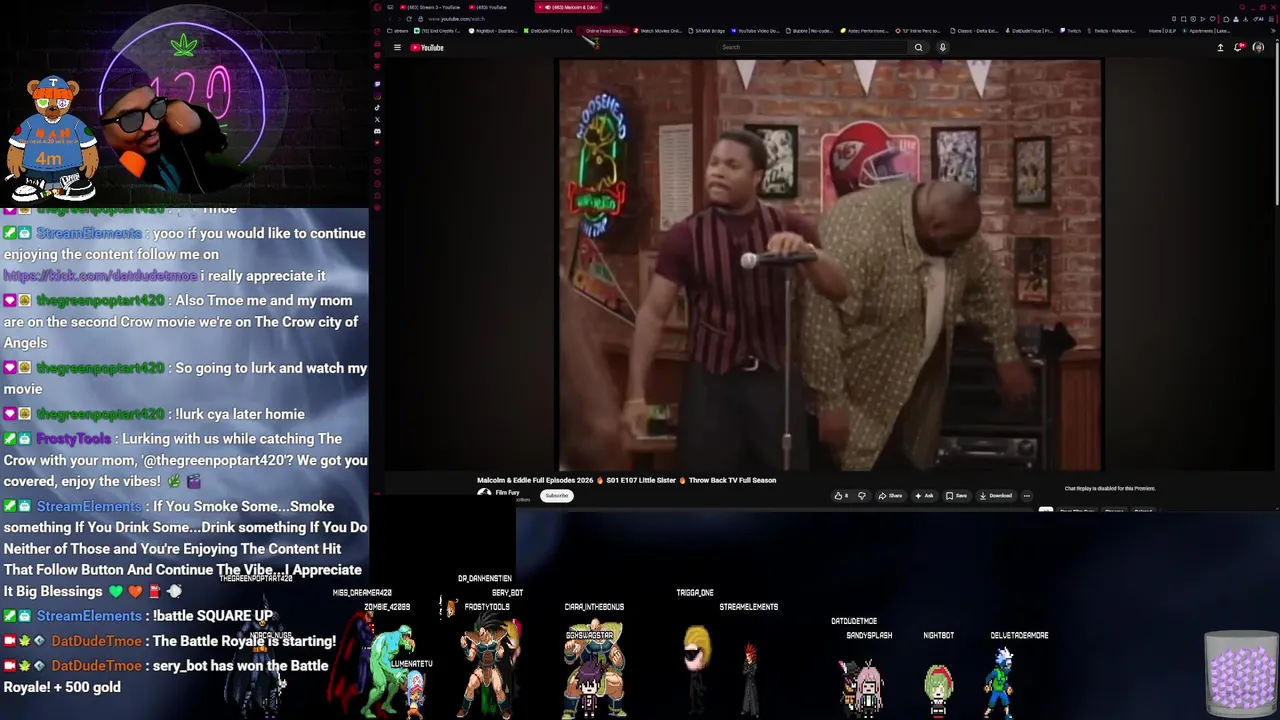Open the Film Fury channel avatar

click(484, 494)
